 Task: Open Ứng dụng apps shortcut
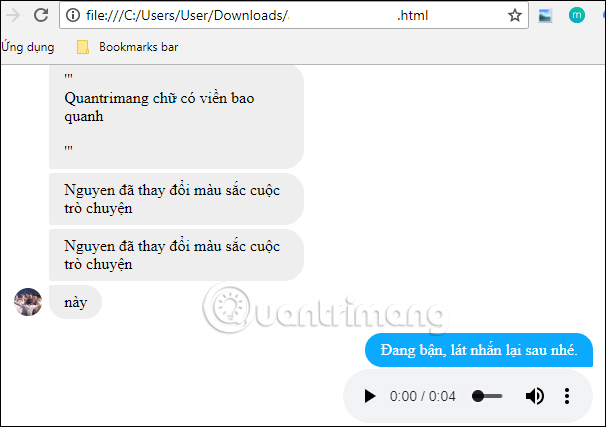(x=27, y=47)
